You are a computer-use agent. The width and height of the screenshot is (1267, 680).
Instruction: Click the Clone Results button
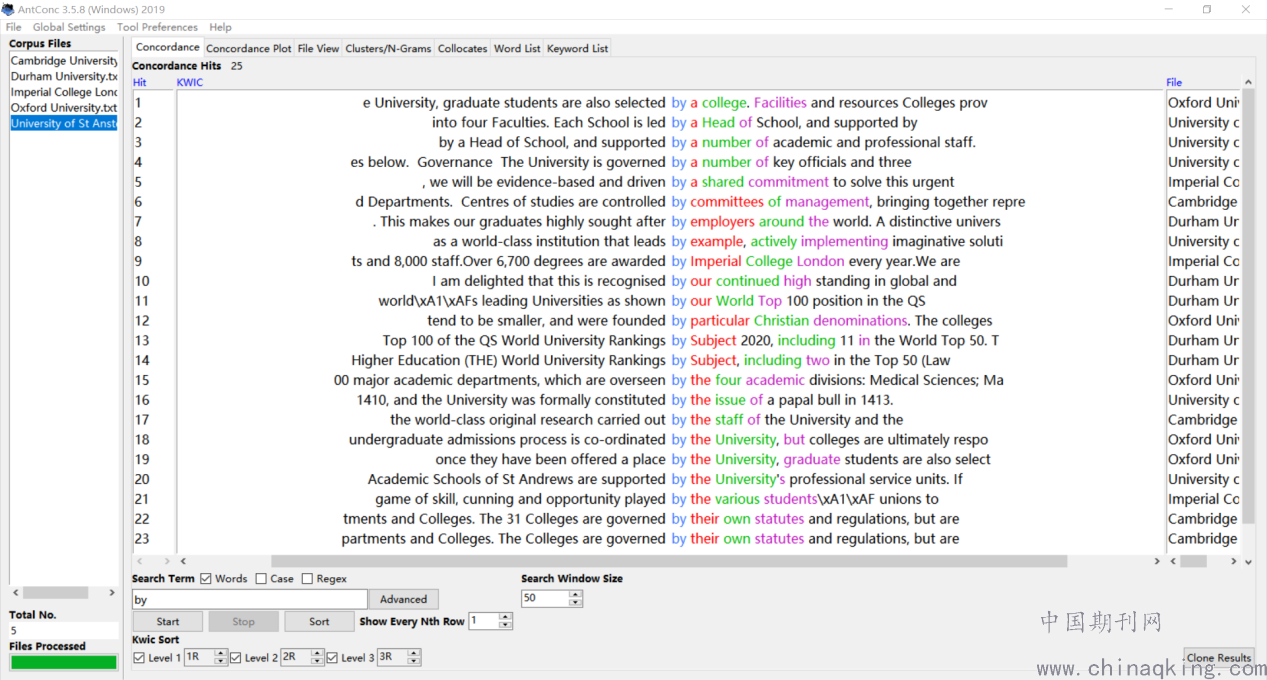click(1219, 657)
